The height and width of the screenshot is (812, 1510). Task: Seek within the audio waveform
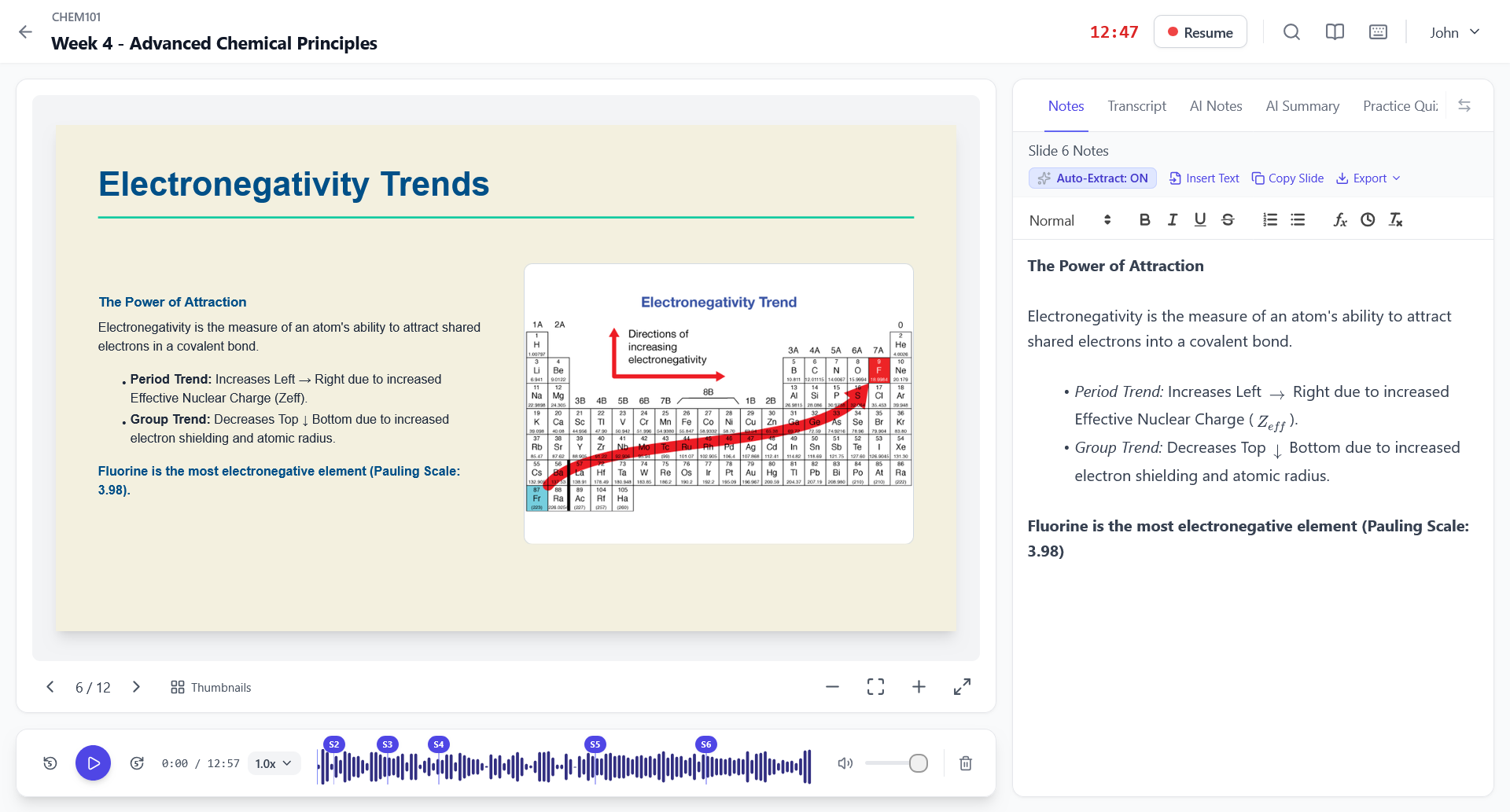pos(564,766)
